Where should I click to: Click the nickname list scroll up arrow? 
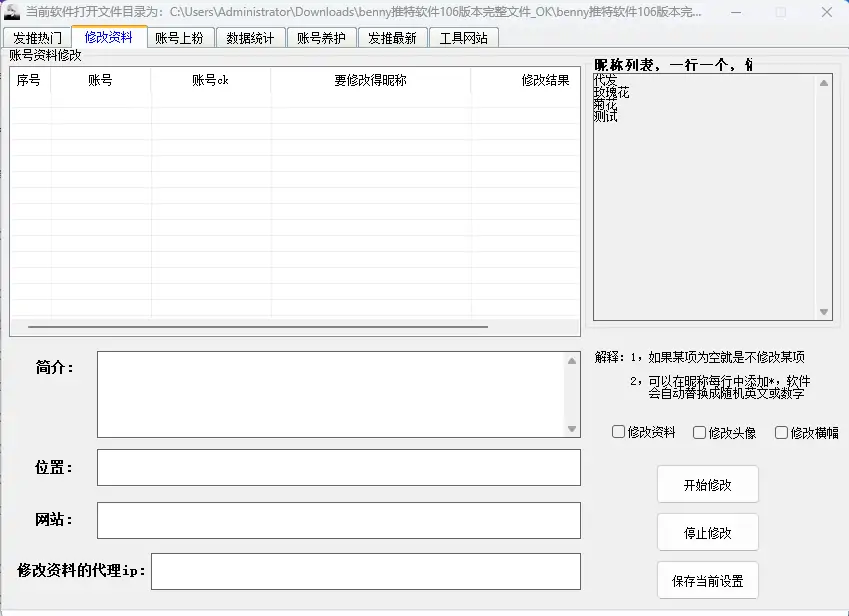tap(824, 83)
